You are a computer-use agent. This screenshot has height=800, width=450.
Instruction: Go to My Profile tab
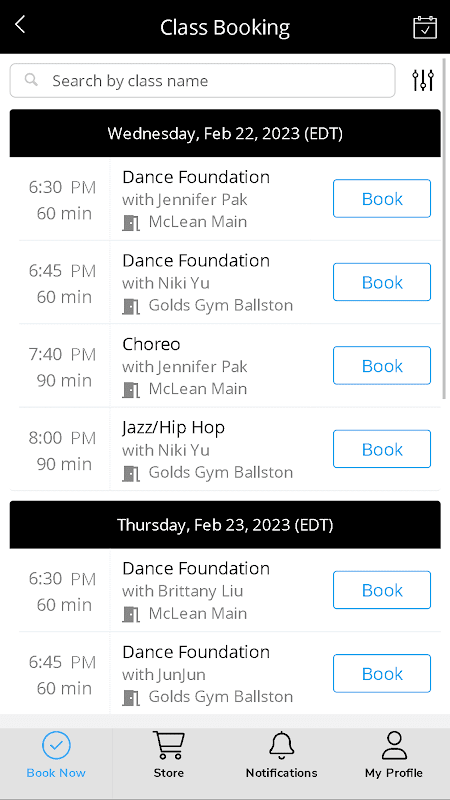(x=393, y=754)
